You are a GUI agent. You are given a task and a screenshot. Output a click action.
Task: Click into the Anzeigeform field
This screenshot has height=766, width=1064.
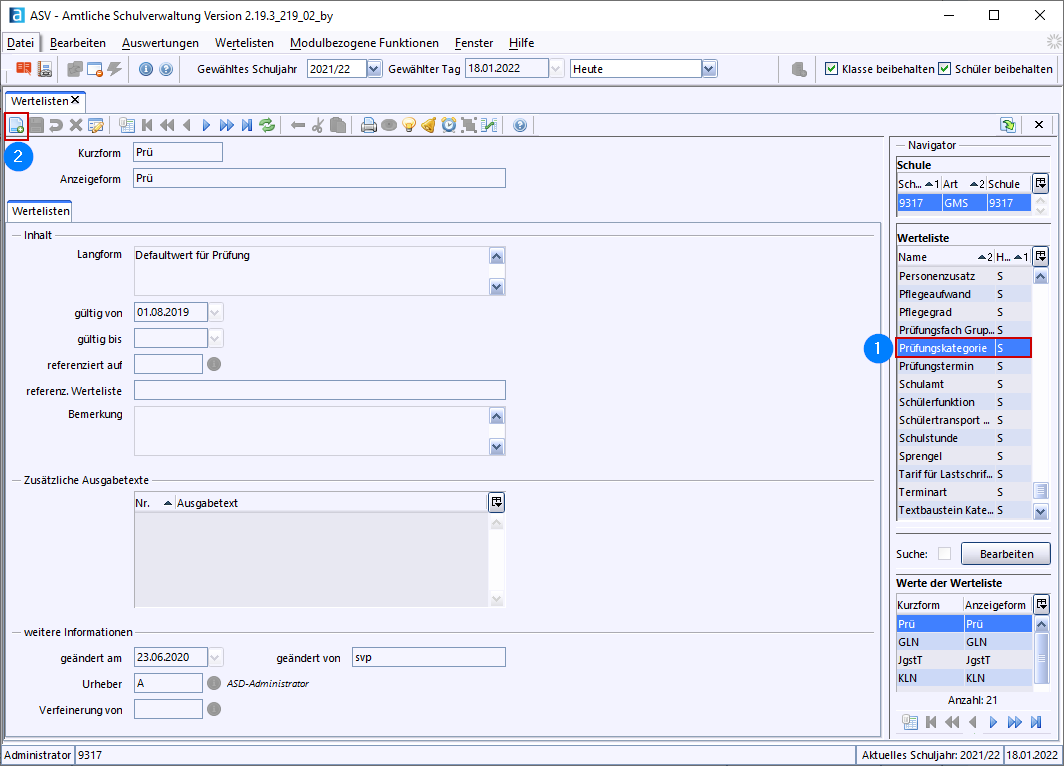tap(319, 178)
